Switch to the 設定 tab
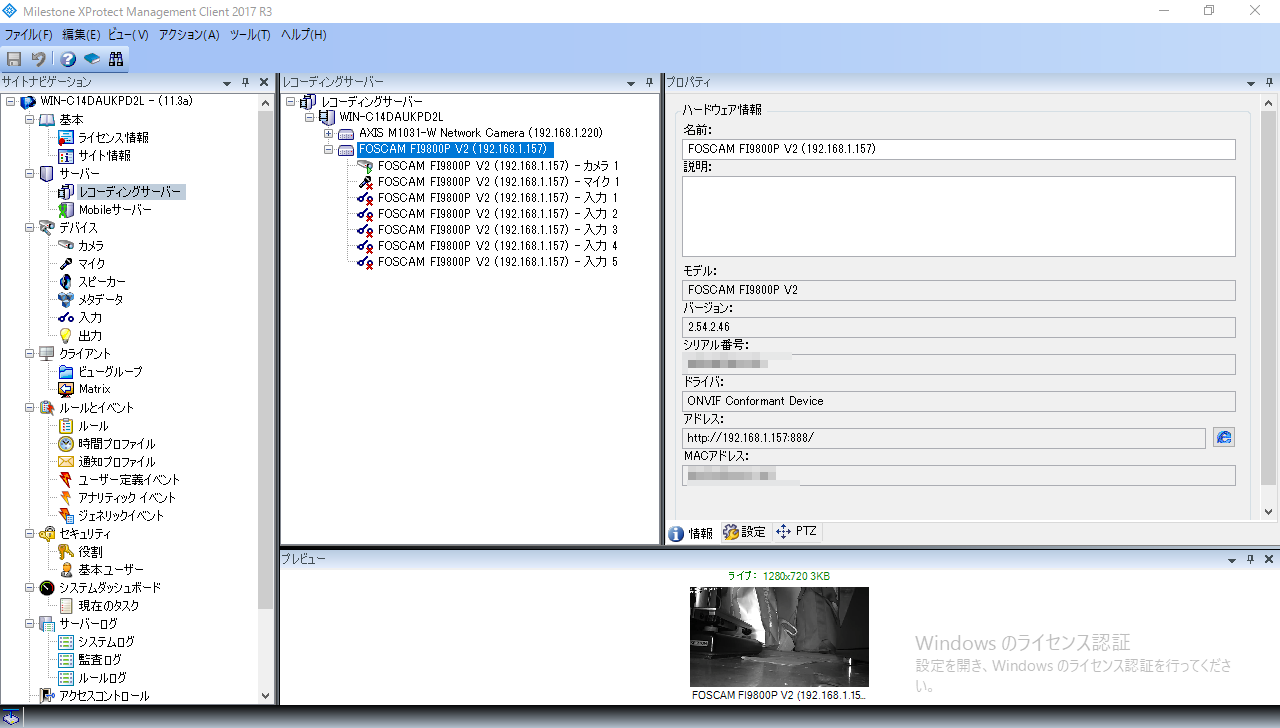The height and width of the screenshot is (728, 1280). [744, 532]
